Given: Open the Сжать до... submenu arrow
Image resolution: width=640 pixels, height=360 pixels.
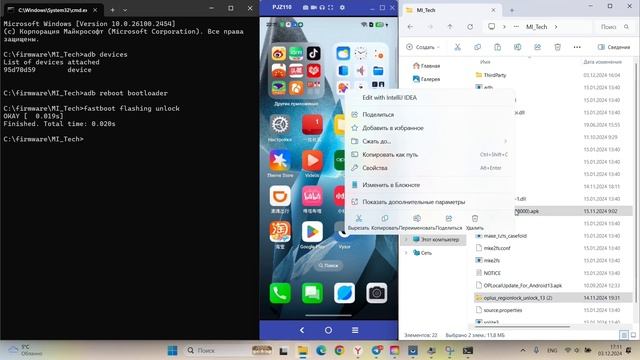Looking at the screenshot, I should tap(505, 141).
